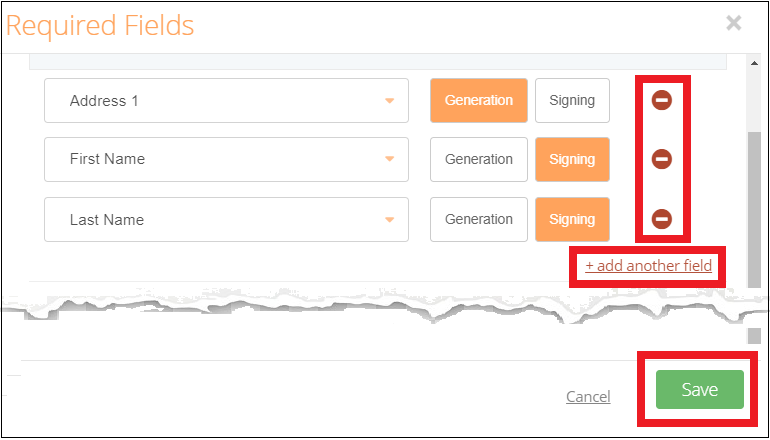Remove the Address 1 field row
Image resolution: width=770 pixels, height=440 pixels.
coord(661,100)
